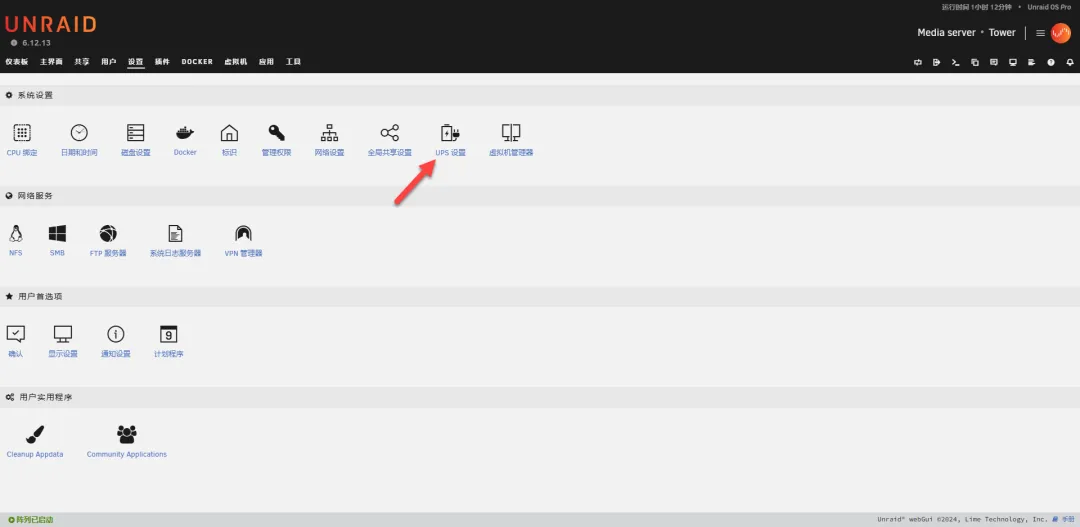Image resolution: width=1080 pixels, height=527 pixels.
Task: Open Cleanup Appdata brush icon
Action: pyautogui.click(x=34, y=434)
